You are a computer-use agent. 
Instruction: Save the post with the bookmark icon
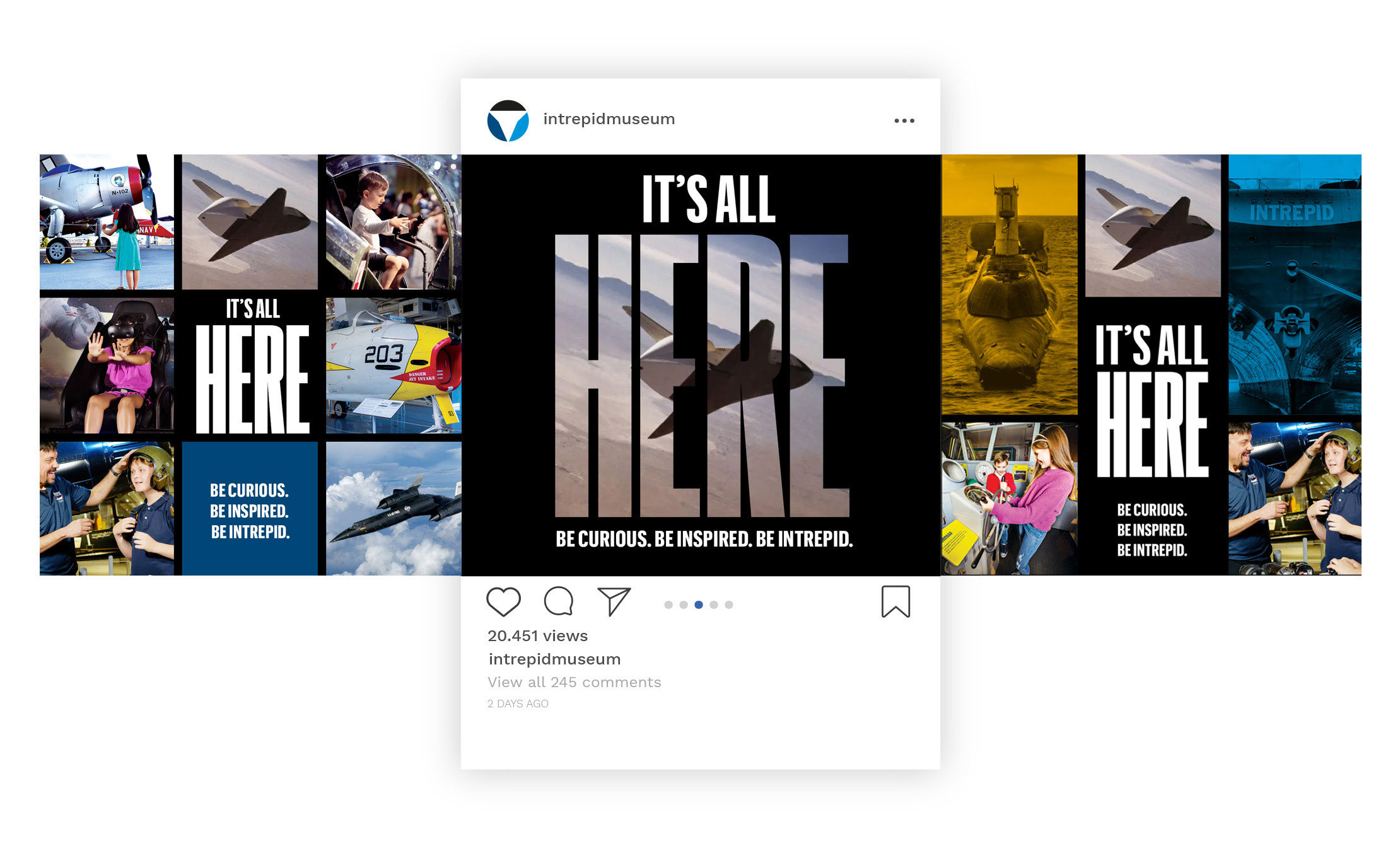point(895,601)
